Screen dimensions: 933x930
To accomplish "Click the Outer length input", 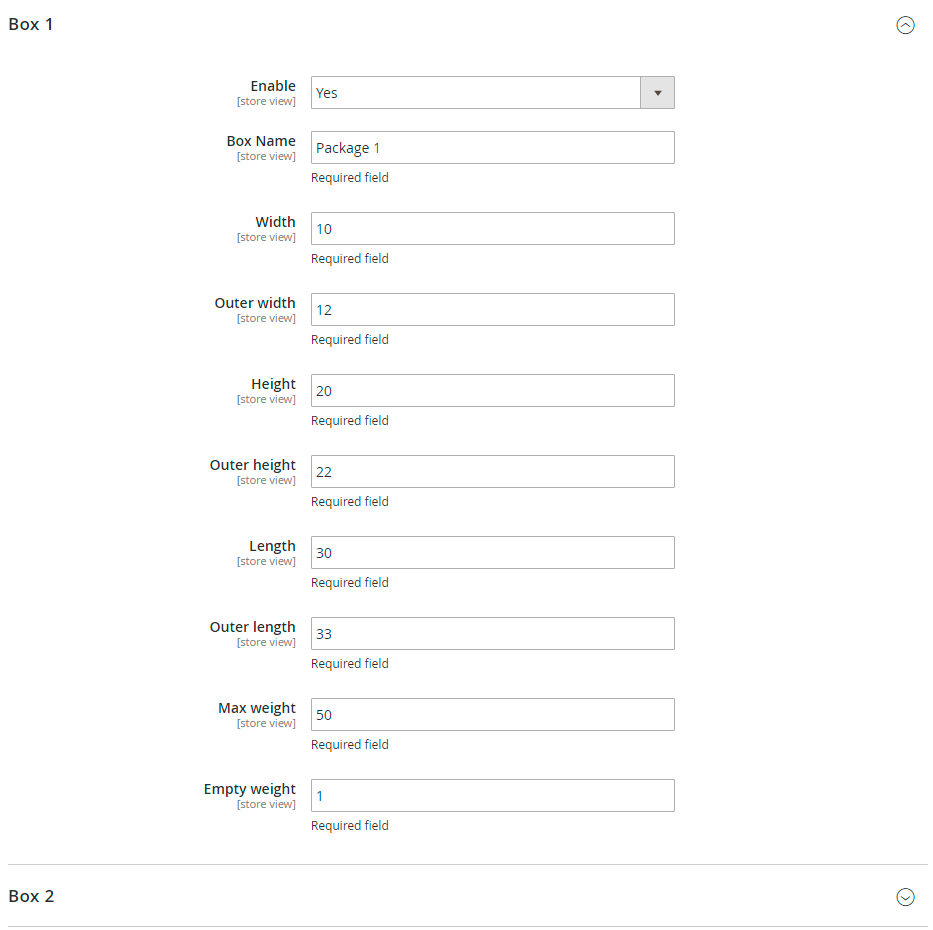I will tap(493, 633).
